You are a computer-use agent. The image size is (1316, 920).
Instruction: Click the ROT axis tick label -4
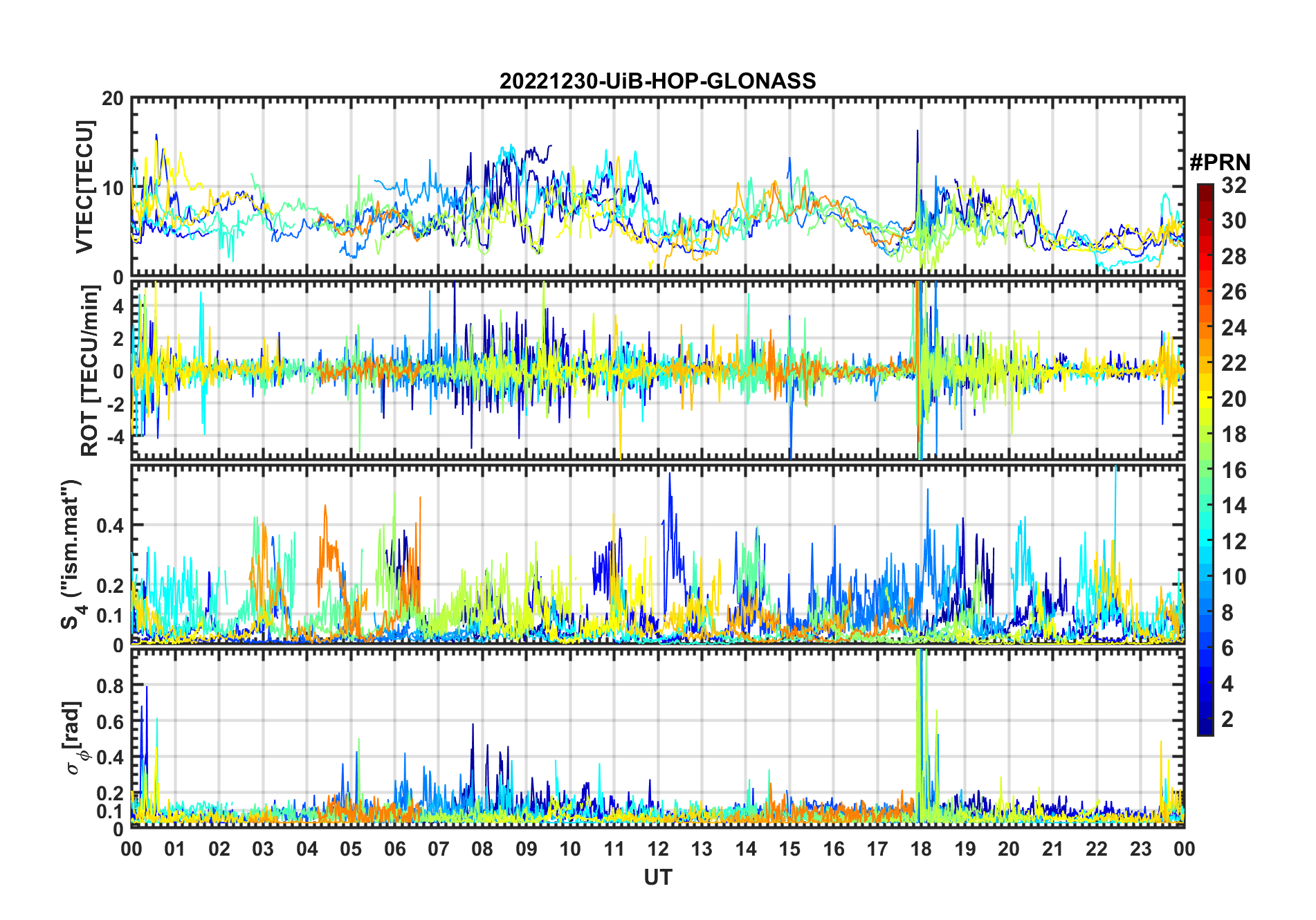[x=115, y=437]
